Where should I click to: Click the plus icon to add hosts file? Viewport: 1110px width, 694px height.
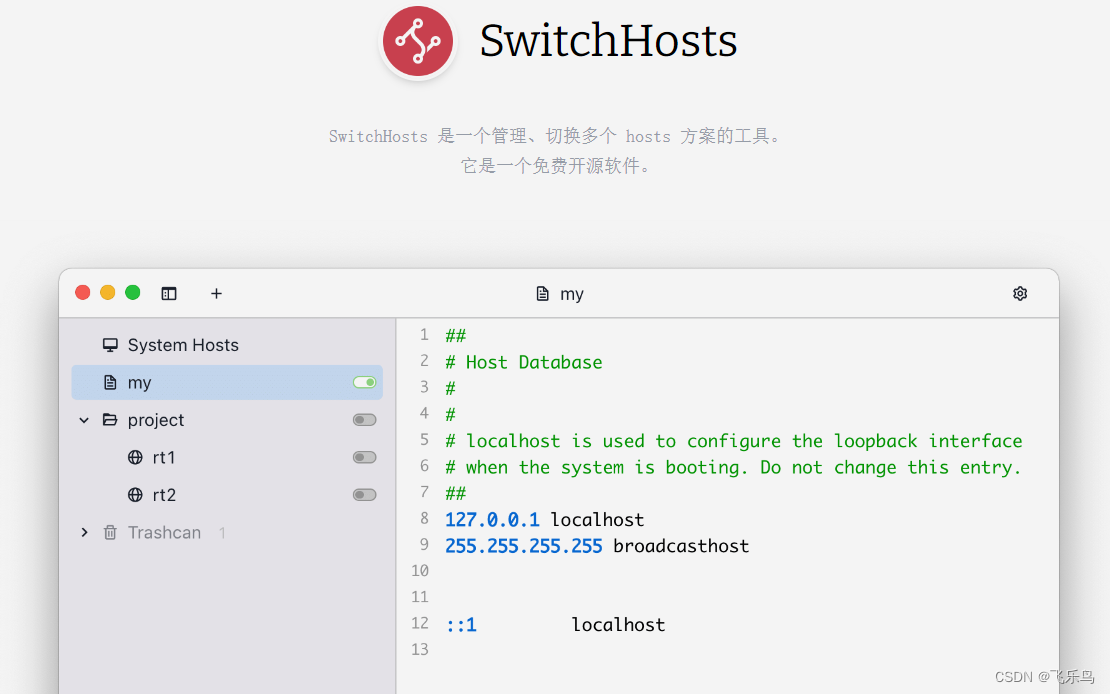[x=216, y=293]
